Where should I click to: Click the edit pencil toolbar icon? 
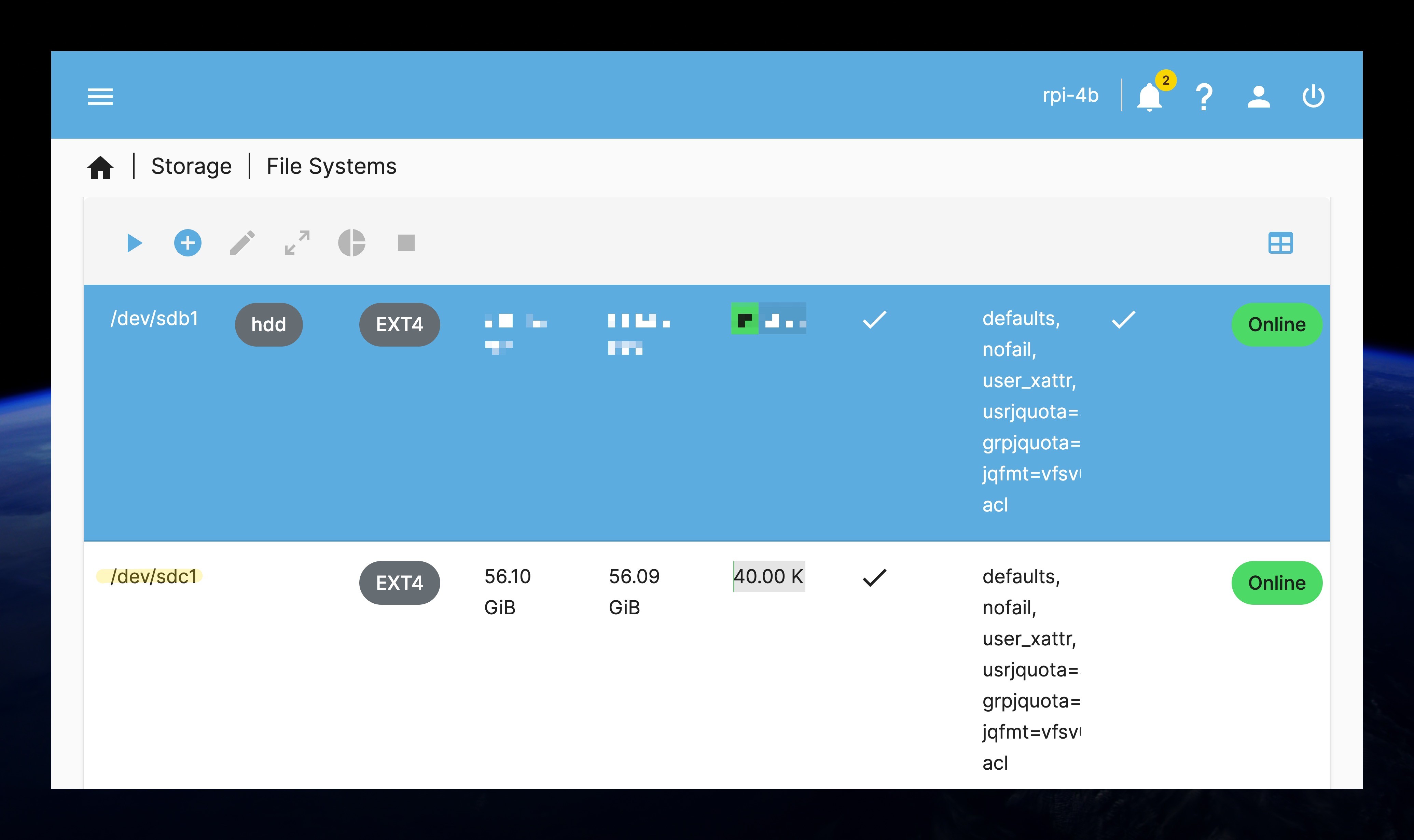point(242,243)
